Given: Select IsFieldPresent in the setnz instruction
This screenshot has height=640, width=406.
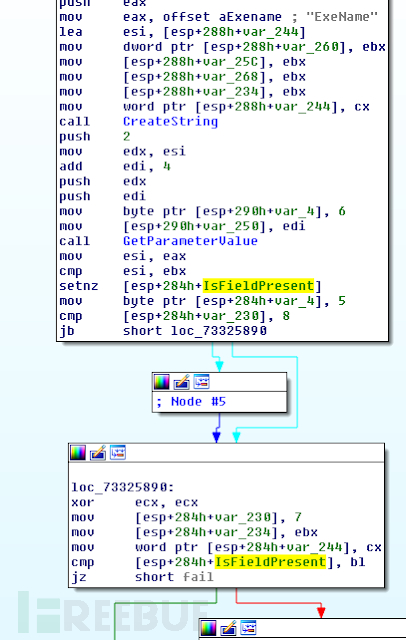Looking at the screenshot, I should [258, 286].
